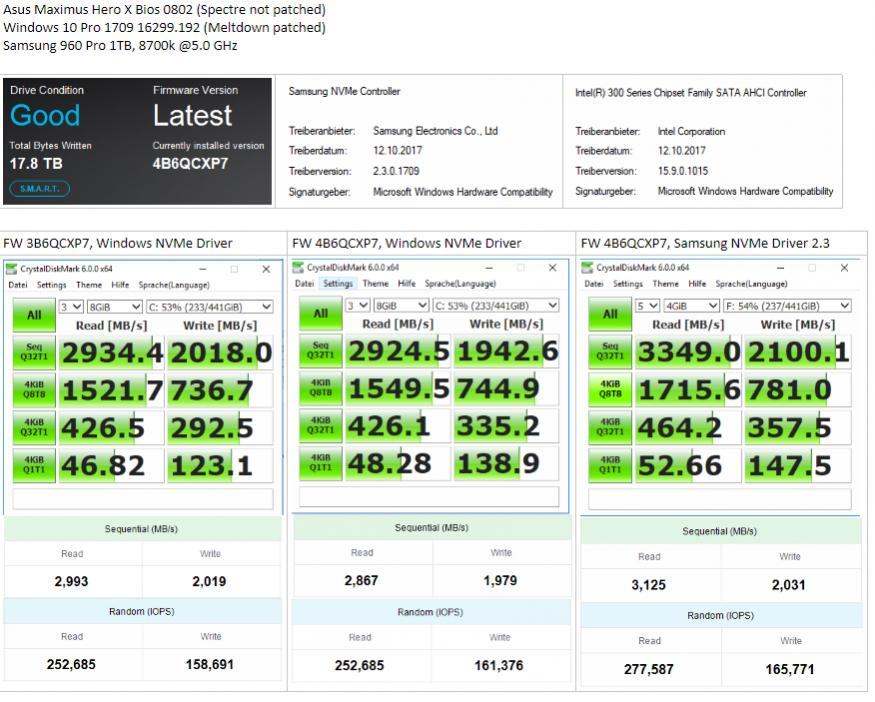Image resolution: width=875 pixels, height=702 pixels.
Task: Select Treiberversion value 2.3.0.1709
Action: (x=396, y=171)
